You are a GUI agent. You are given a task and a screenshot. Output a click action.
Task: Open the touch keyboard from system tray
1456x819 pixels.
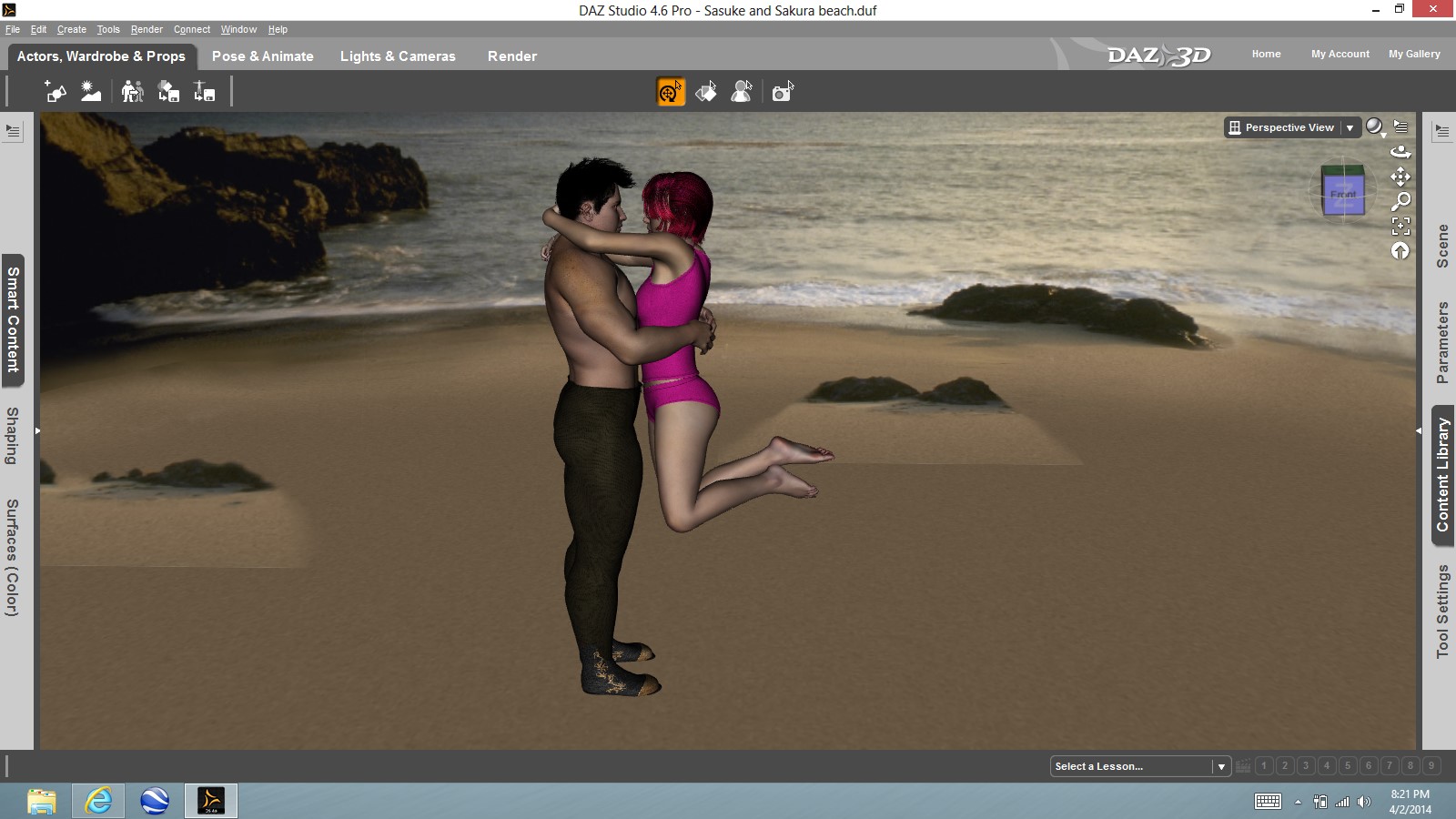(x=1268, y=802)
